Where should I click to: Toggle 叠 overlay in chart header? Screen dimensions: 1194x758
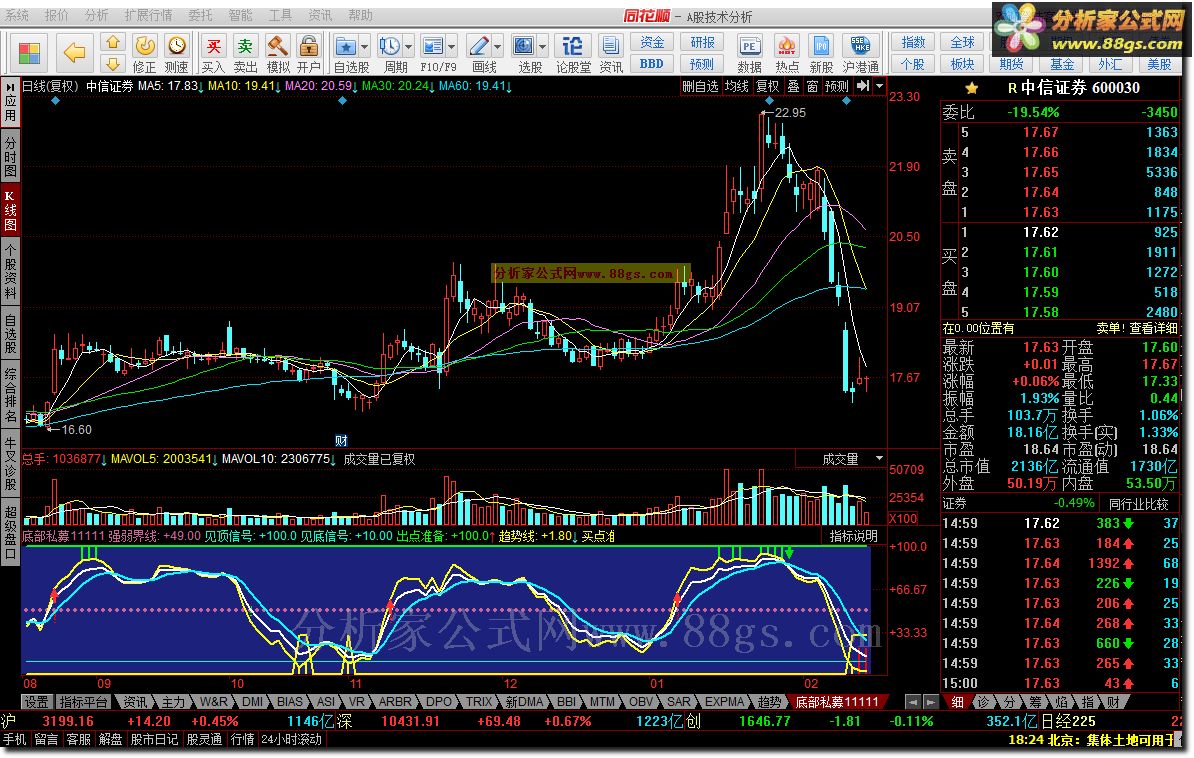pos(793,87)
